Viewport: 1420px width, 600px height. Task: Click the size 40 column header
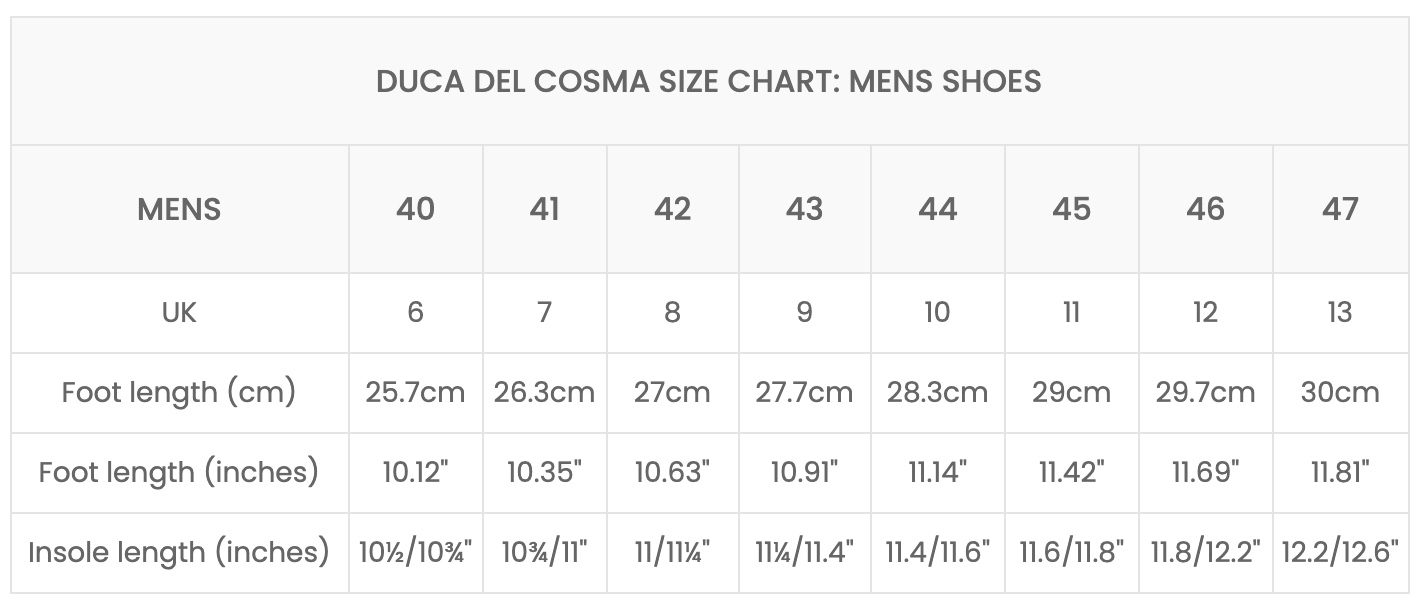point(416,209)
